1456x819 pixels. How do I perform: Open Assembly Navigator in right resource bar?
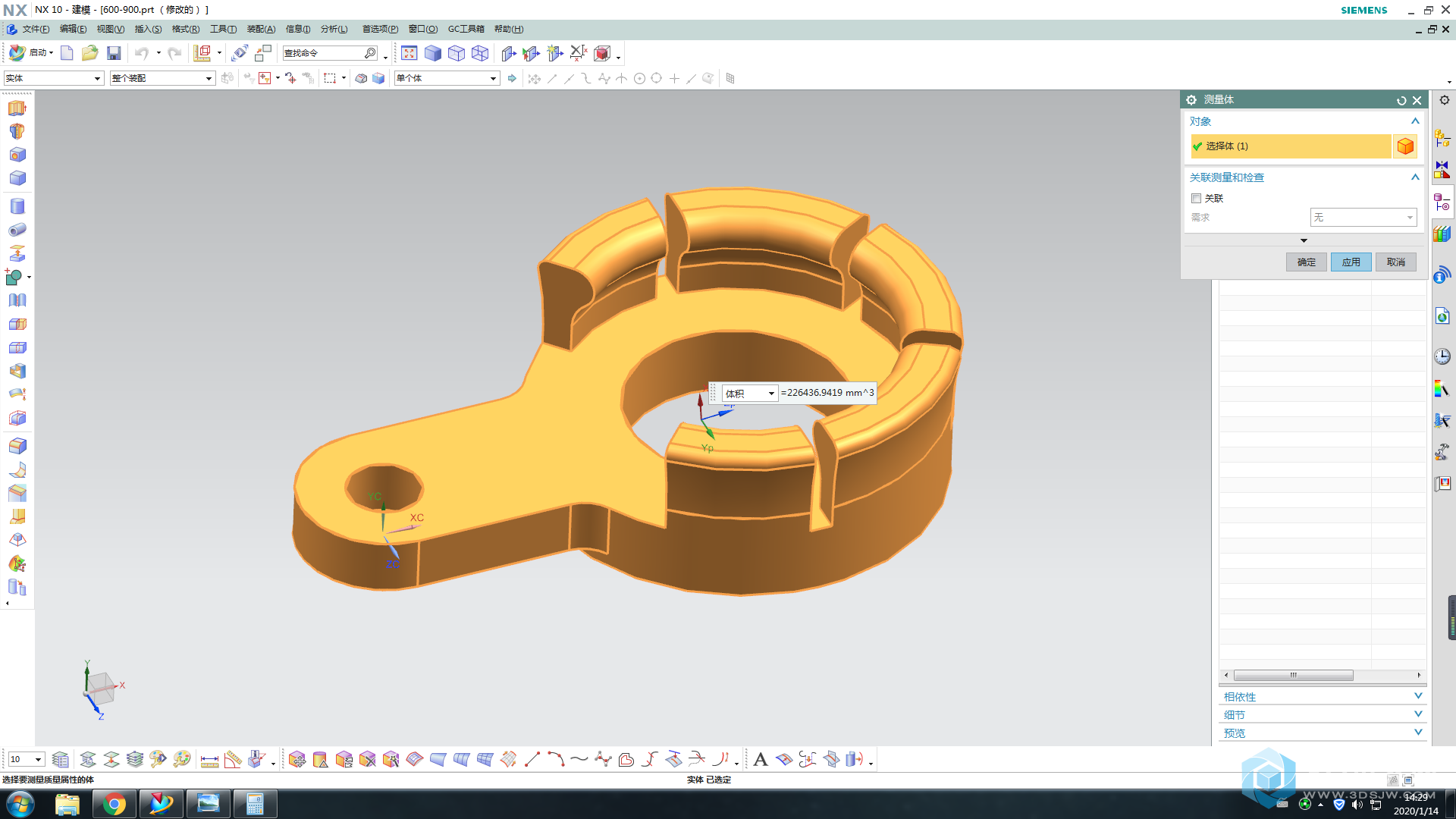1442,139
